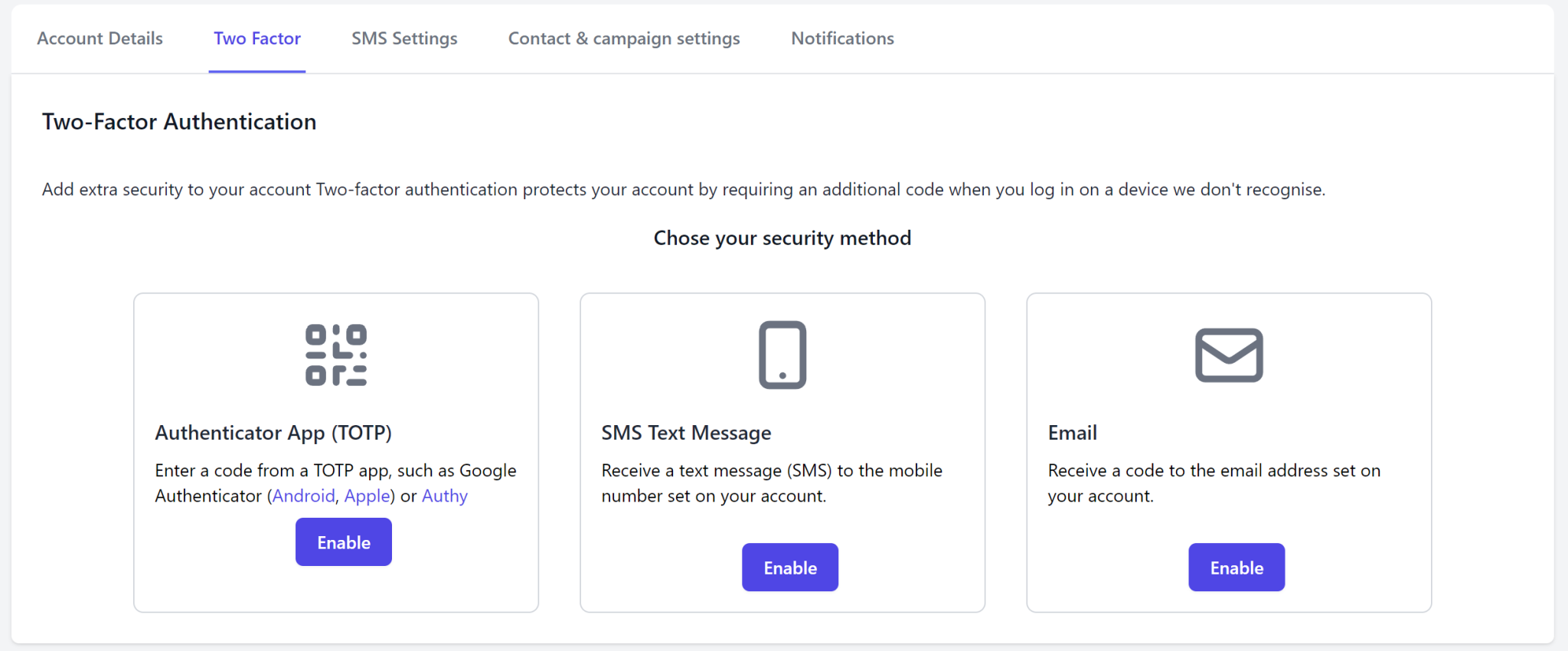Switch to the Notifications tab

coord(842,38)
